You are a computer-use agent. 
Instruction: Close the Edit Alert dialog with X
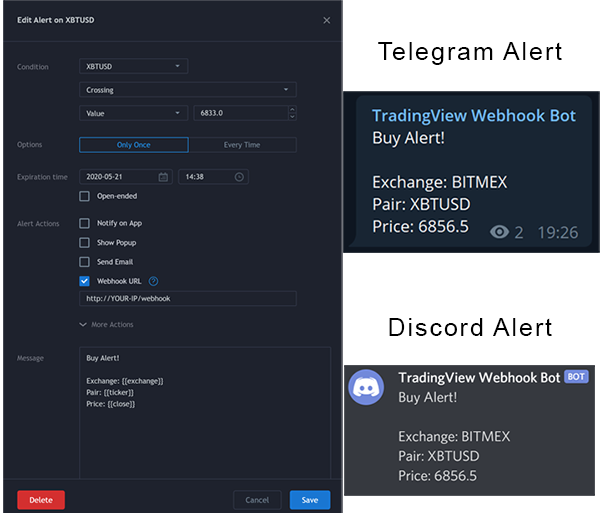(326, 20)
